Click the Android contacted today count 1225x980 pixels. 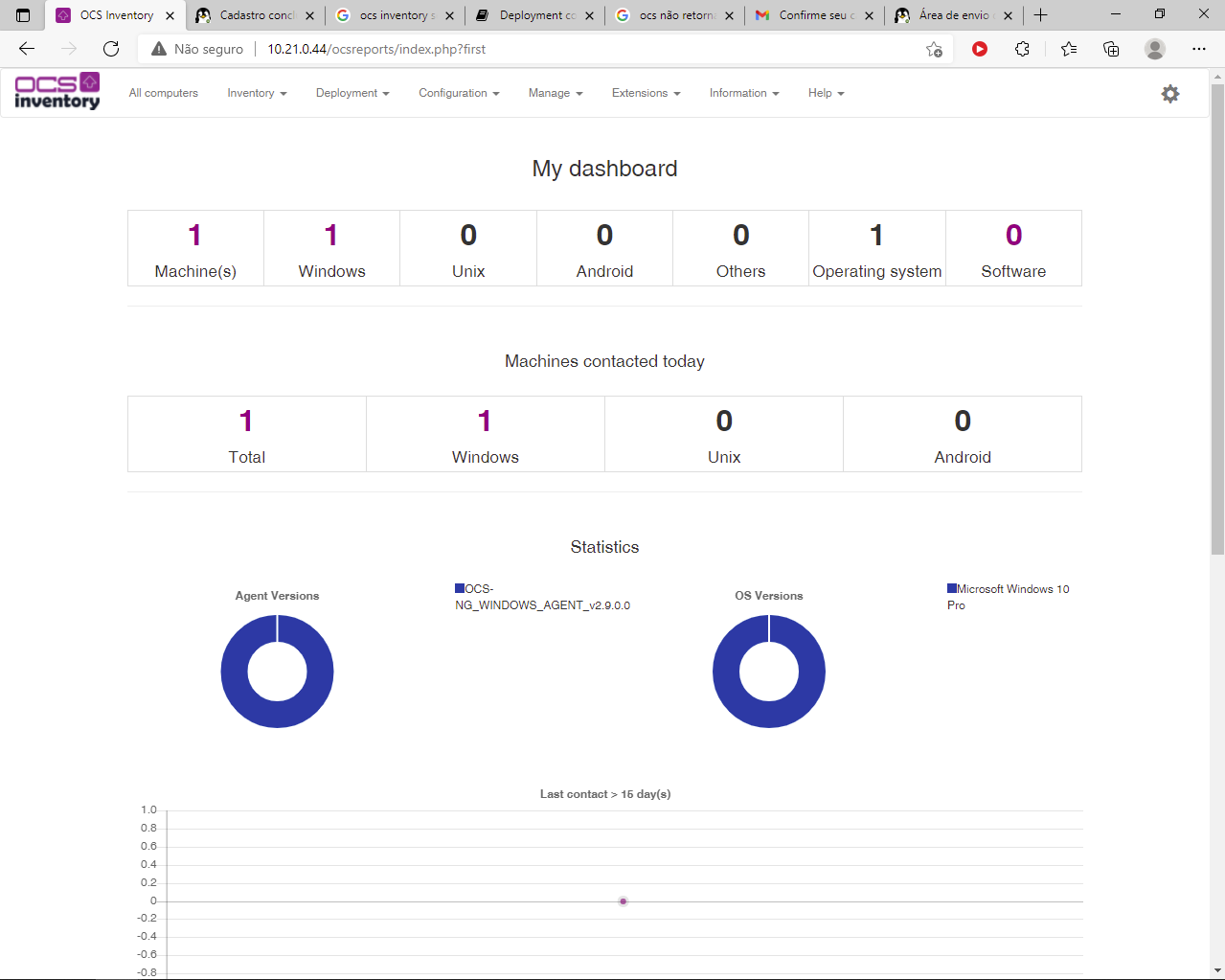pos(963,422)
